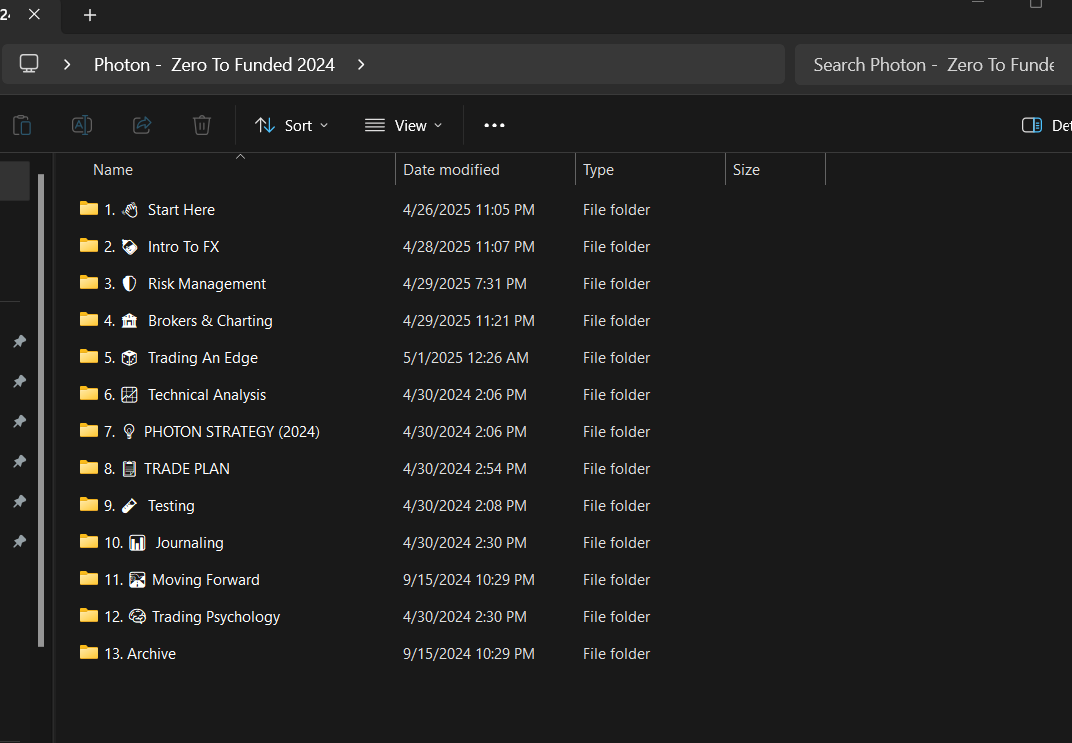
Task: Sort by the Type column header
Action: pos(598,170)
